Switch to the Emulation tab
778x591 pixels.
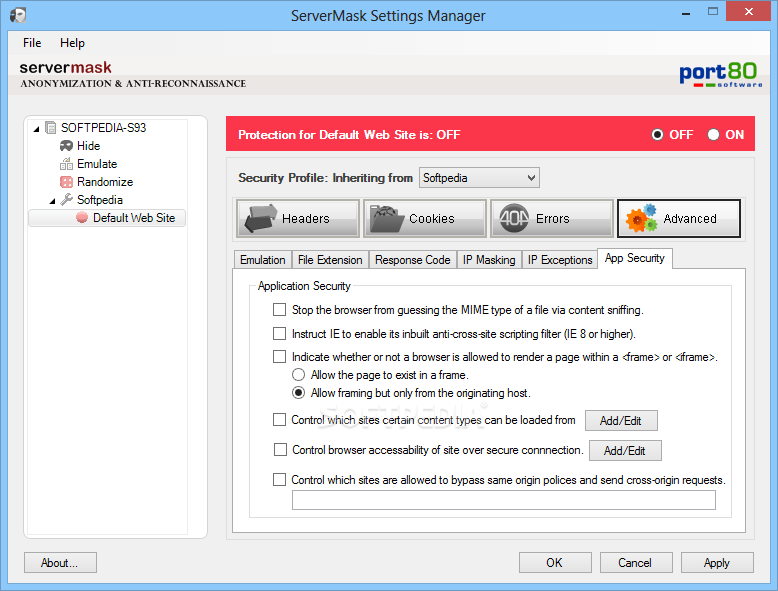click(262, 260)
